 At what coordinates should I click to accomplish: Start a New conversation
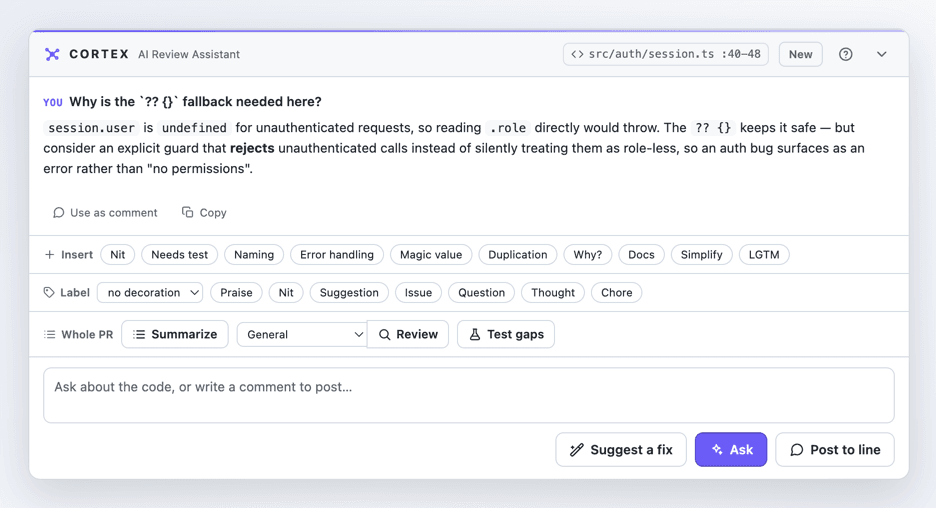click(x=800, y=54)
